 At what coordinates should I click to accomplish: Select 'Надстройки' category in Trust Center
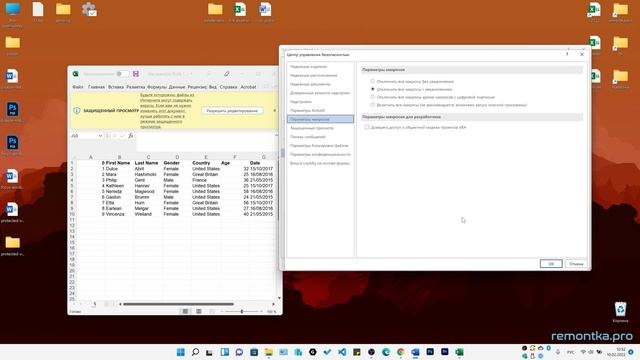pyautogui.click(x=320, y=102)
